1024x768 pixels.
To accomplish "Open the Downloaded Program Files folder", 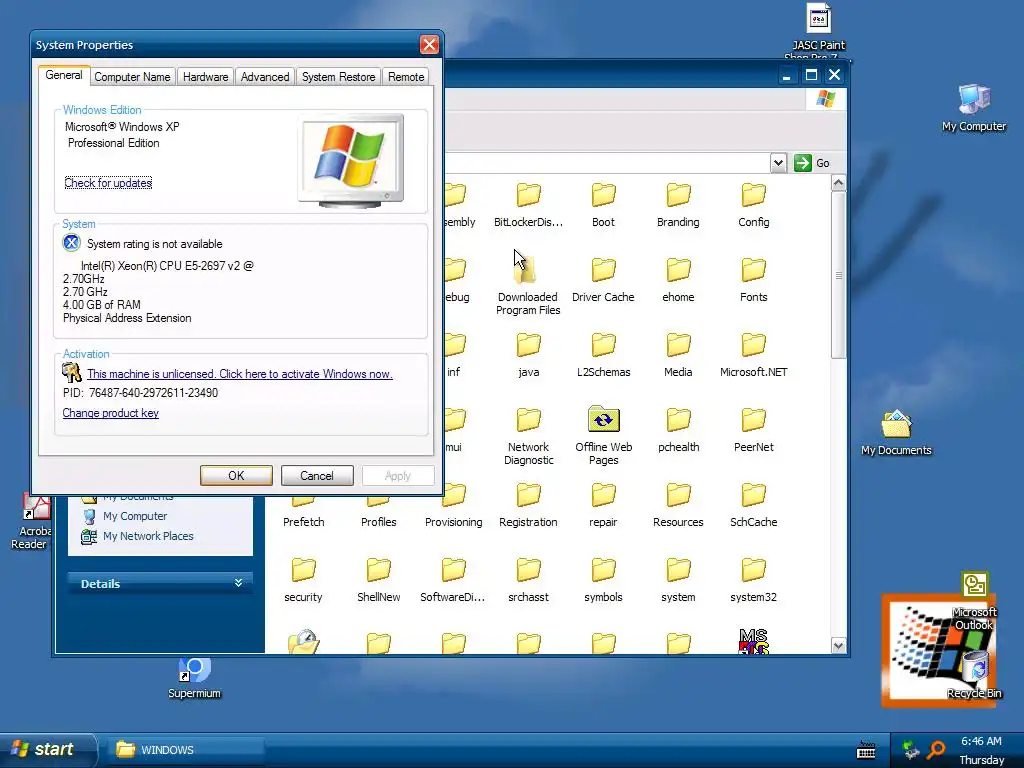I will pyautogui.click(x=528, y=286).
